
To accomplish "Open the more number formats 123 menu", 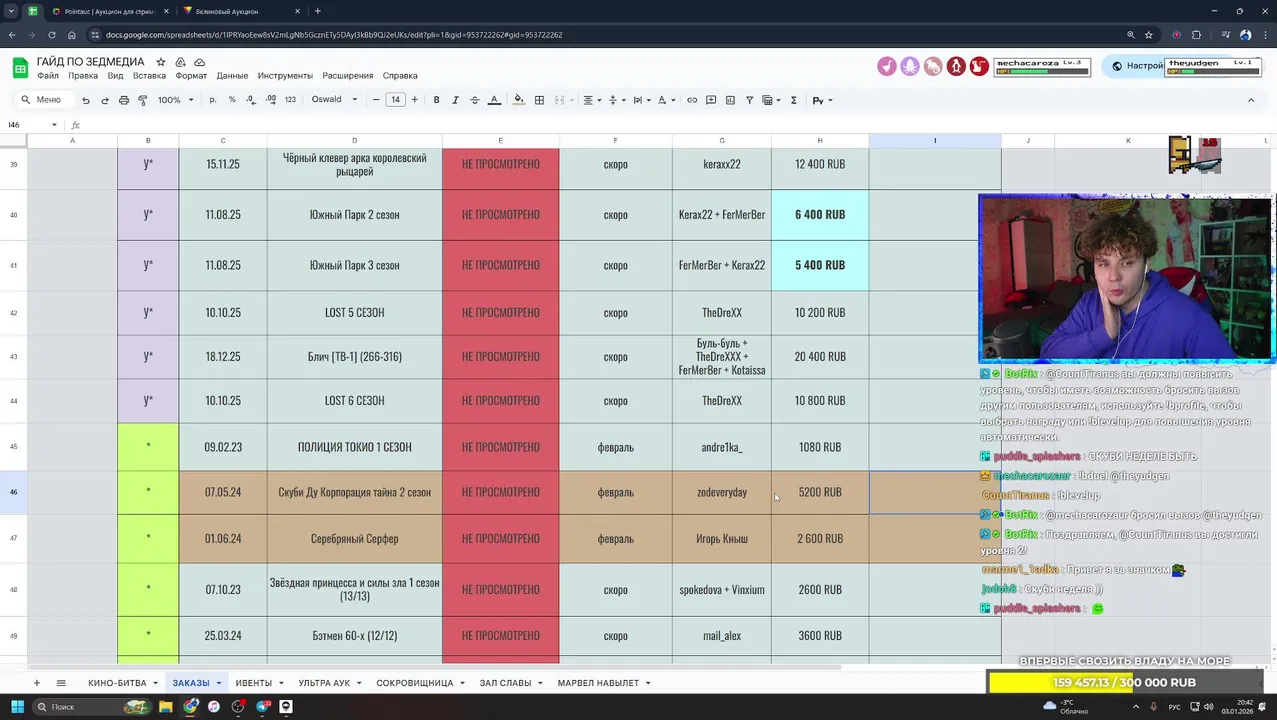I will click(x=290, y=100).
